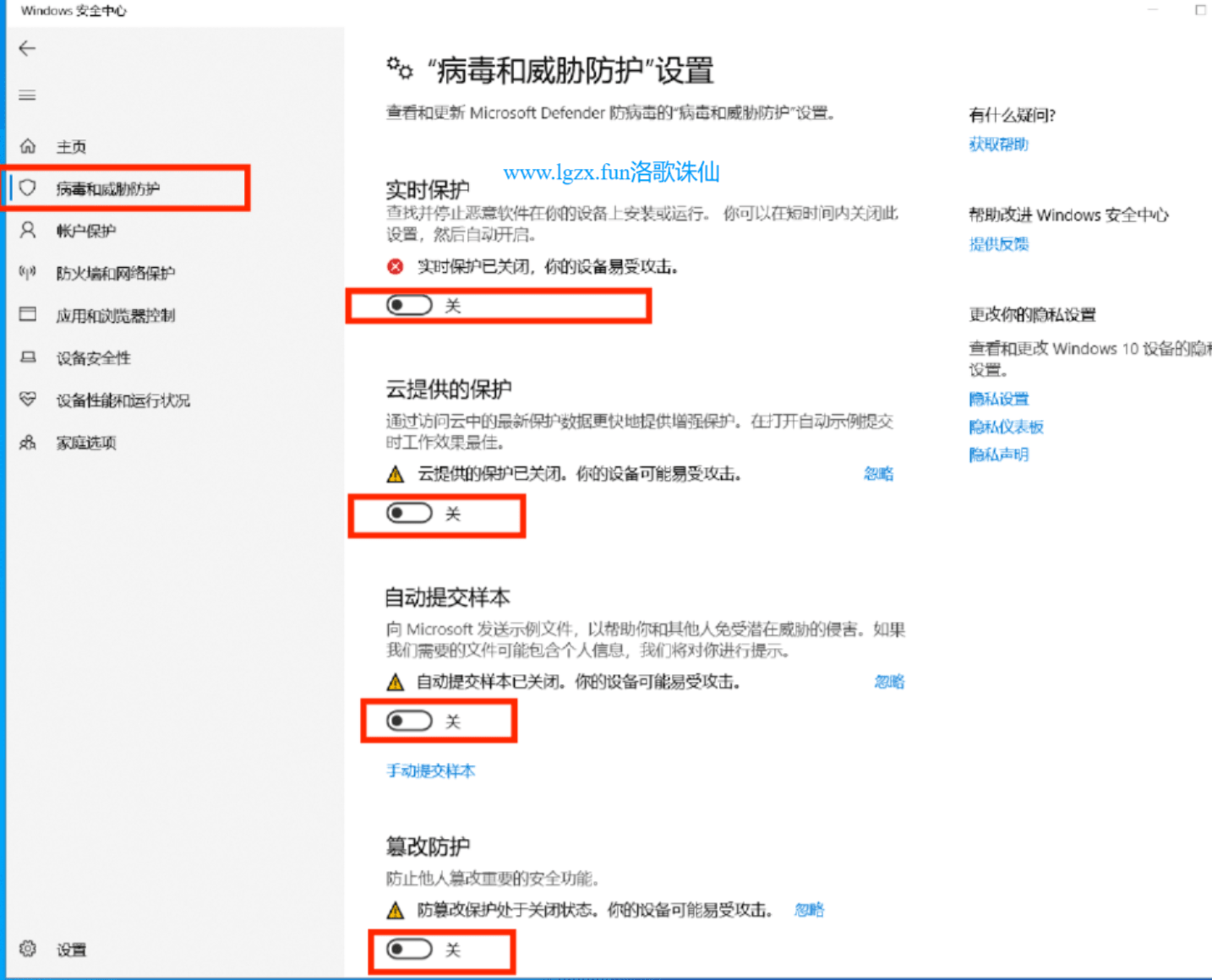
Task: Click the warning triangle for 自动提交样本
Action: coord(395,682)
